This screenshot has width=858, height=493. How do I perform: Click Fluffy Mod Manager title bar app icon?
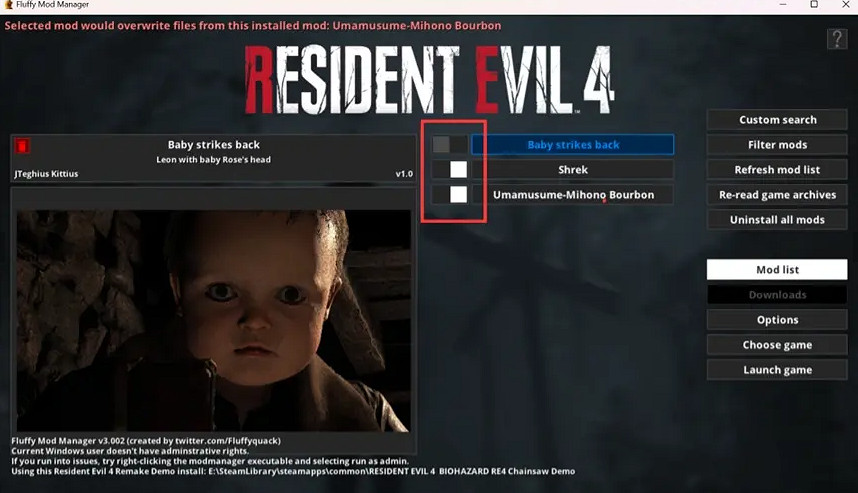click(8, 4)
